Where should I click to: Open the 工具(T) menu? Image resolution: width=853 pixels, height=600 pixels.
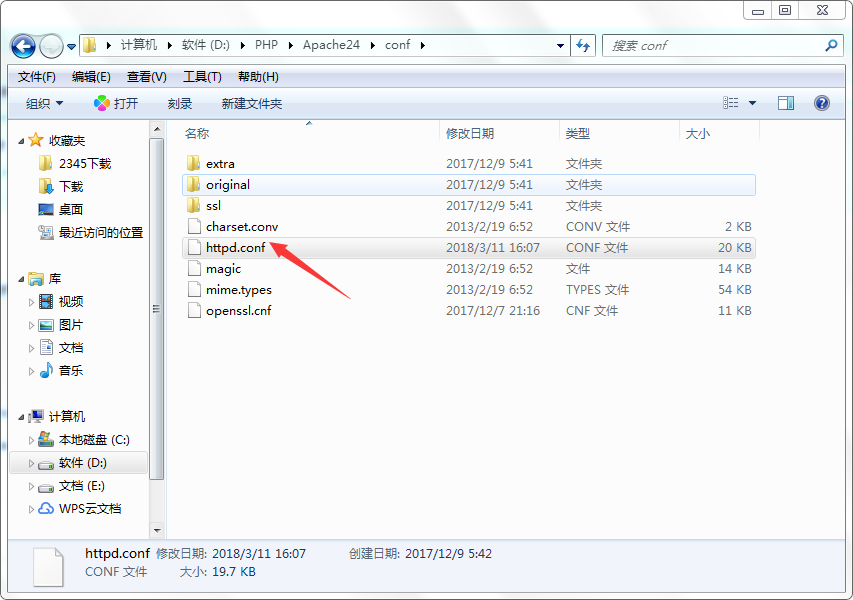202,77
